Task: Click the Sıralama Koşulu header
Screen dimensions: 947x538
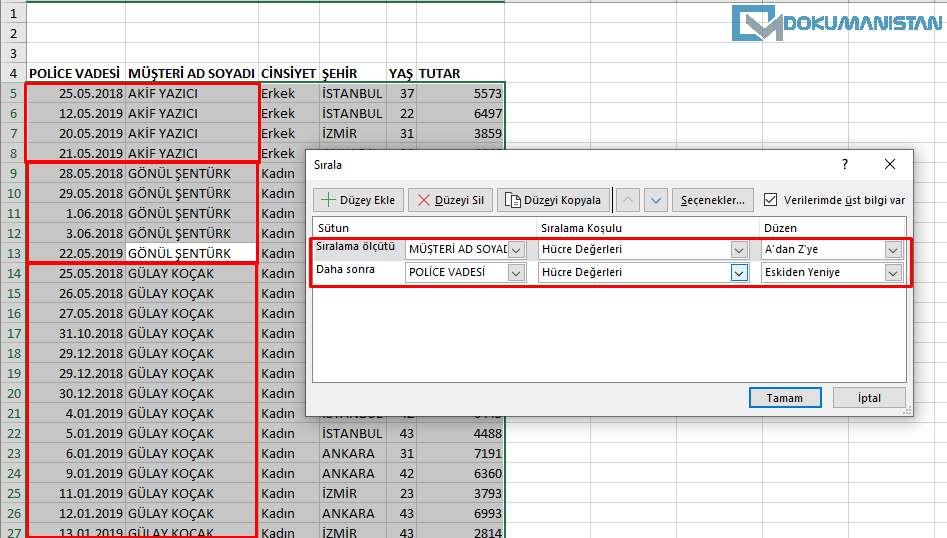Action: click(x=582, y=228)
